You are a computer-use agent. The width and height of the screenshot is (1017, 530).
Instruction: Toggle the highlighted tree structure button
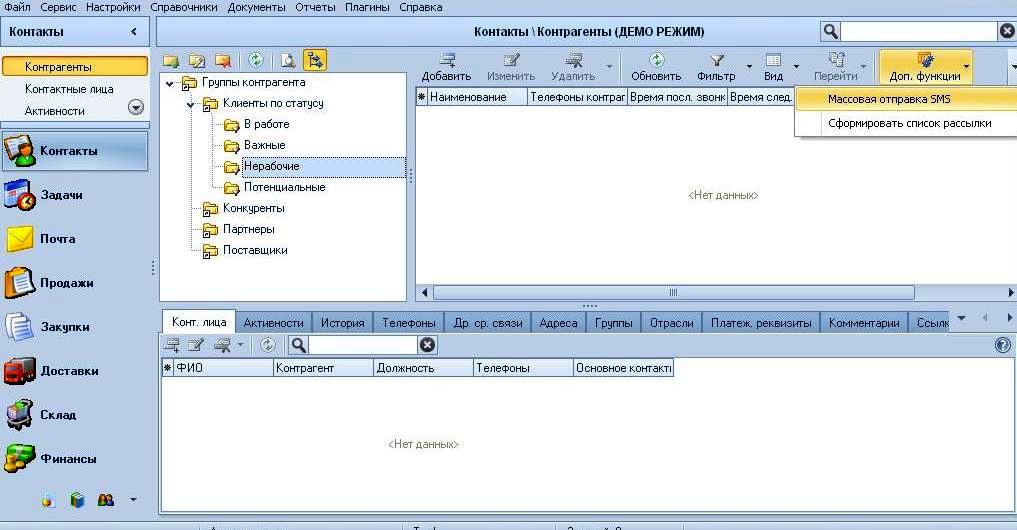coord(315,60)
